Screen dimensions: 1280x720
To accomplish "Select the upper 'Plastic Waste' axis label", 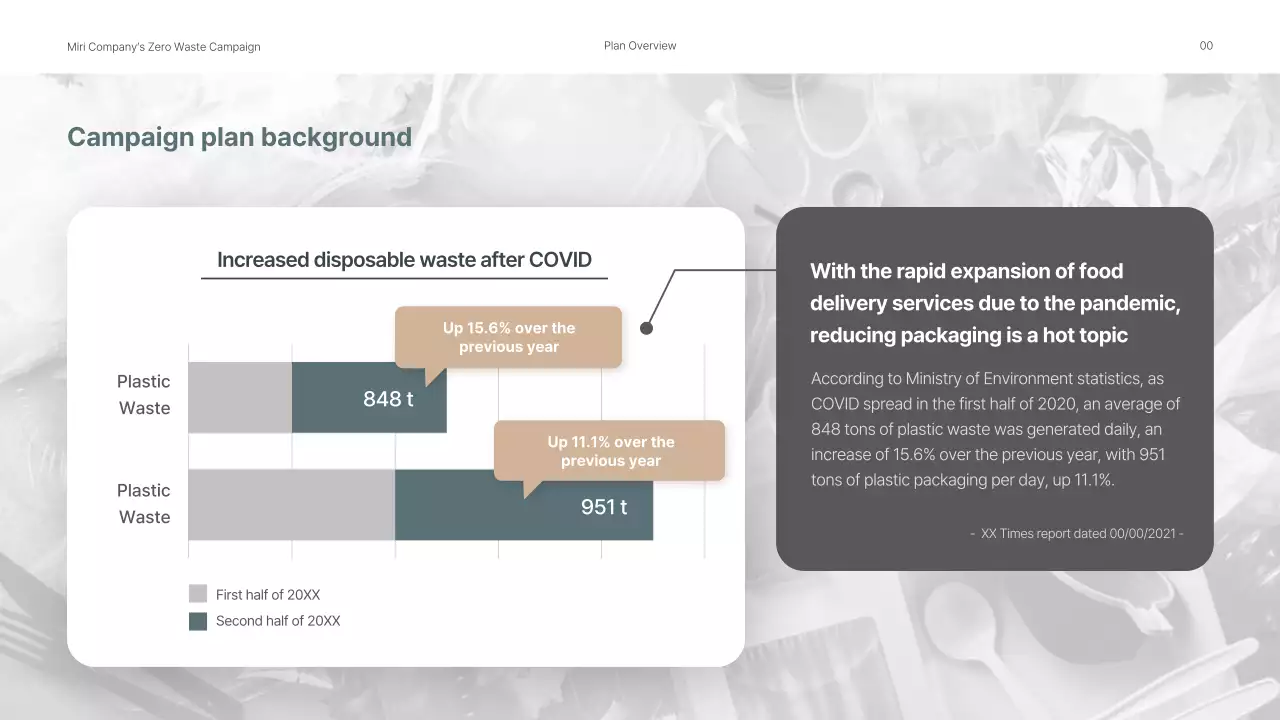I will pos(143,394).
